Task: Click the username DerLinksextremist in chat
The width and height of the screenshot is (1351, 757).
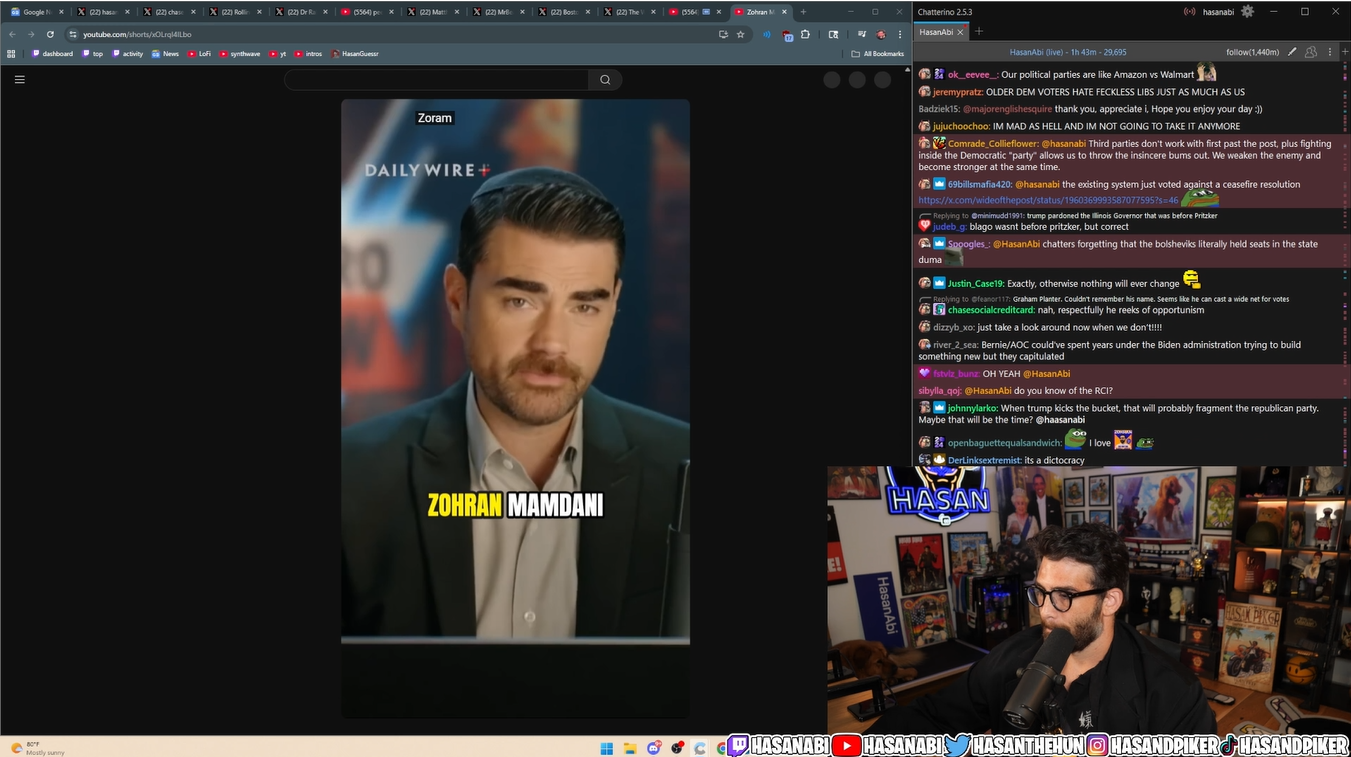Action: [x=984, y=460]
